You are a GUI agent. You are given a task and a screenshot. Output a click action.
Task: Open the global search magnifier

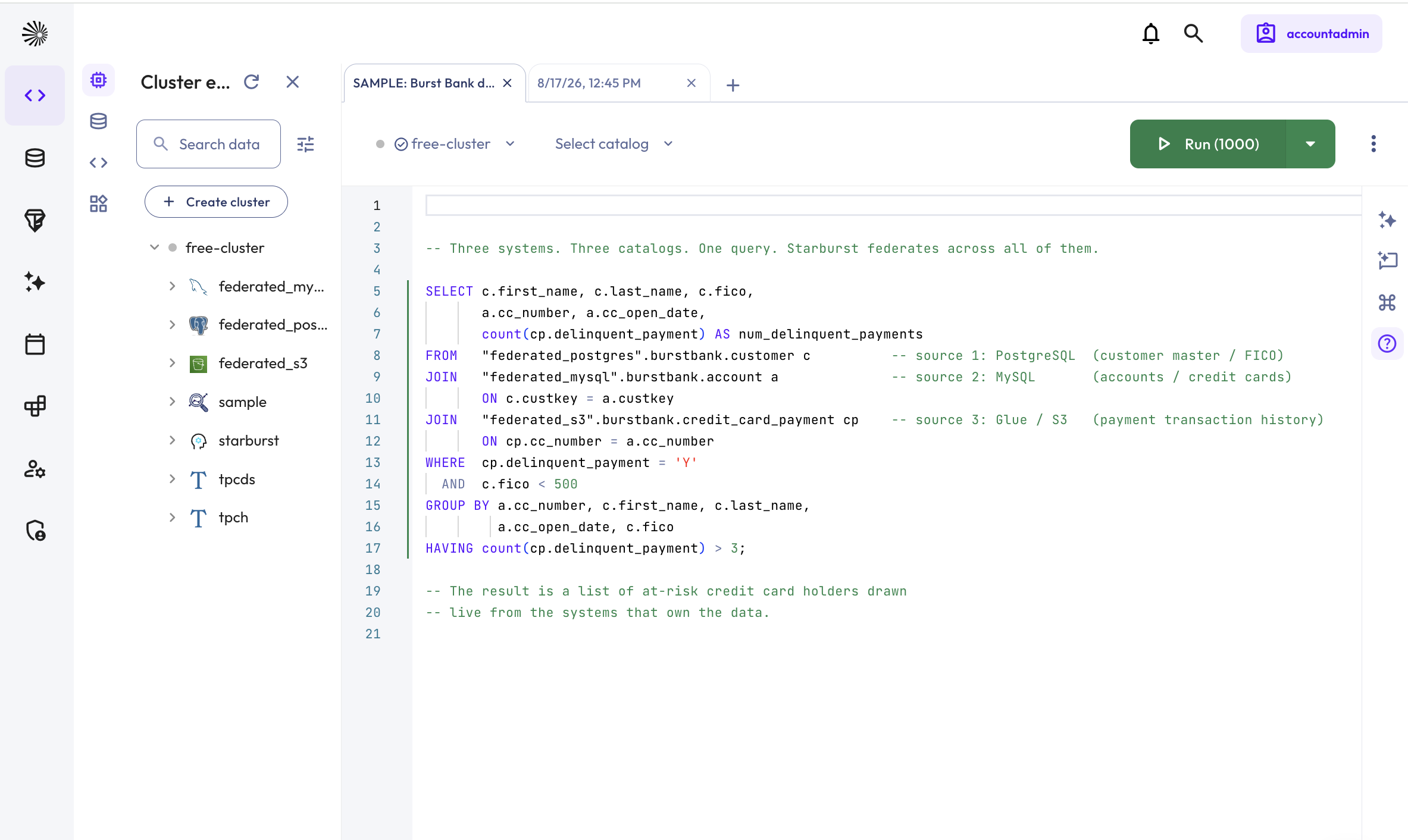(x=1193, y=34)
